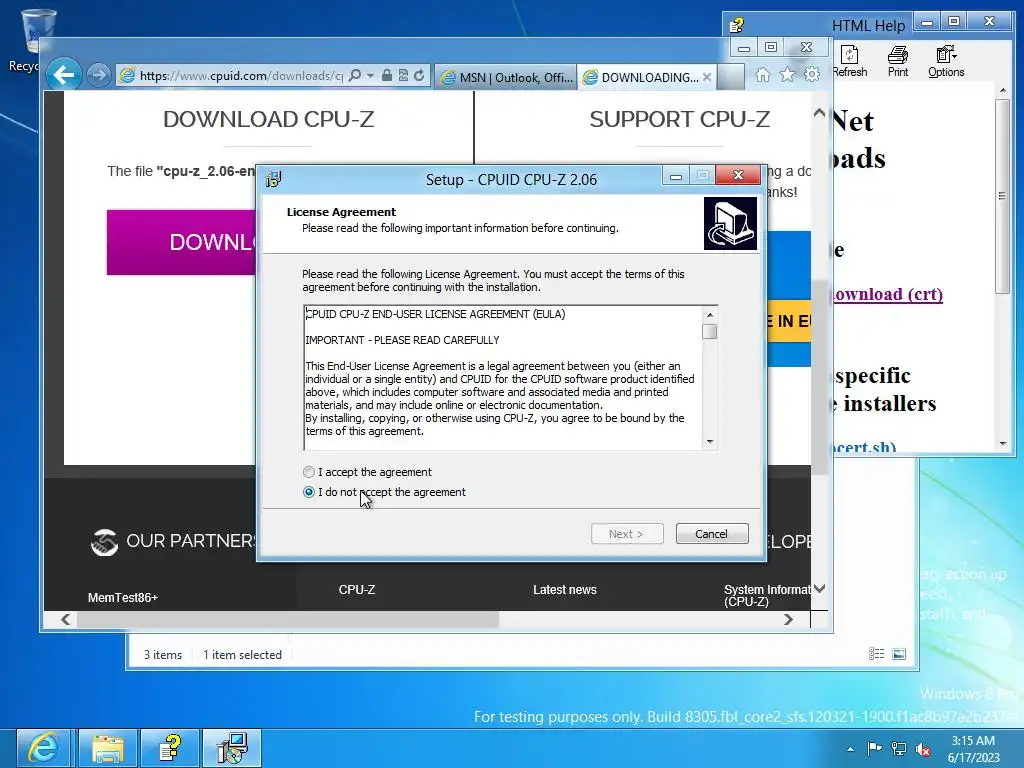Click the page vertical scroll down chevron
The width and height of the screenshot is (1024, 768).
(820, 588)
